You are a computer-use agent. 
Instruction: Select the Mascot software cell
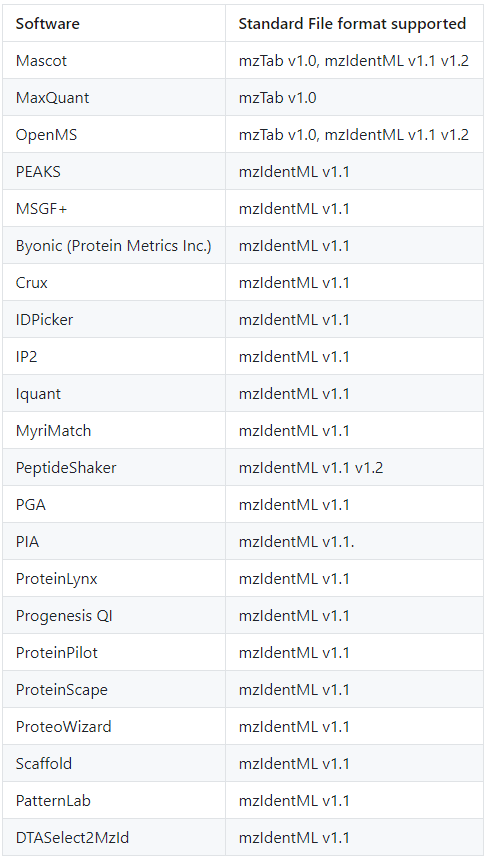(x=114, y=60)
